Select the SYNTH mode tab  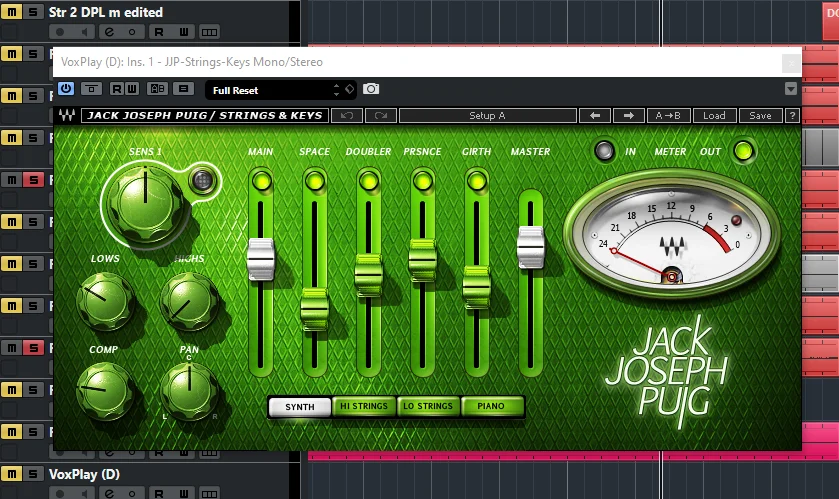coord(300,406)
